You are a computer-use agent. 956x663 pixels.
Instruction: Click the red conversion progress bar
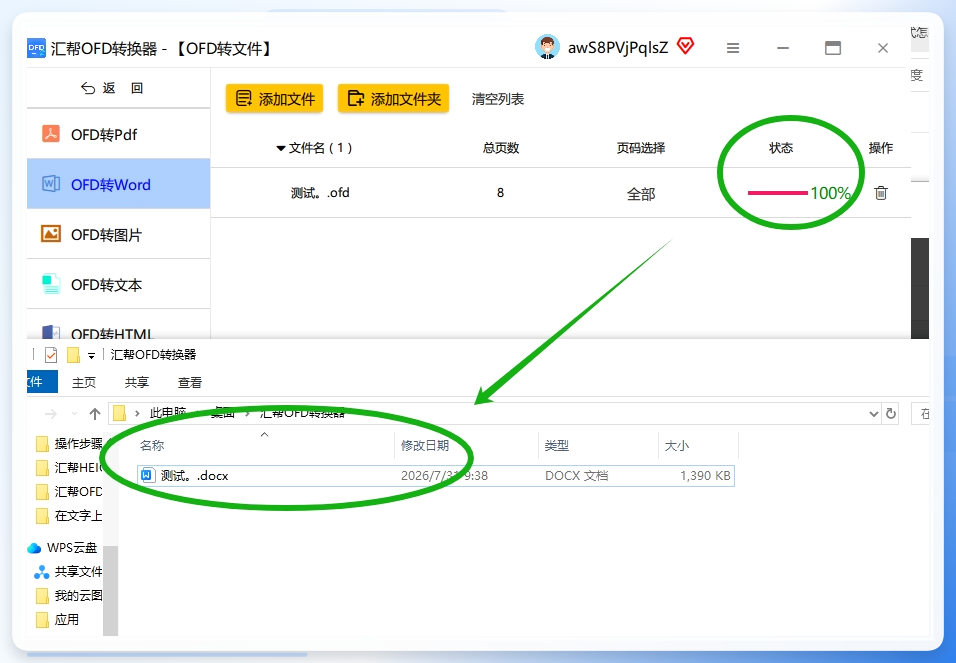[x=778, y=193]
